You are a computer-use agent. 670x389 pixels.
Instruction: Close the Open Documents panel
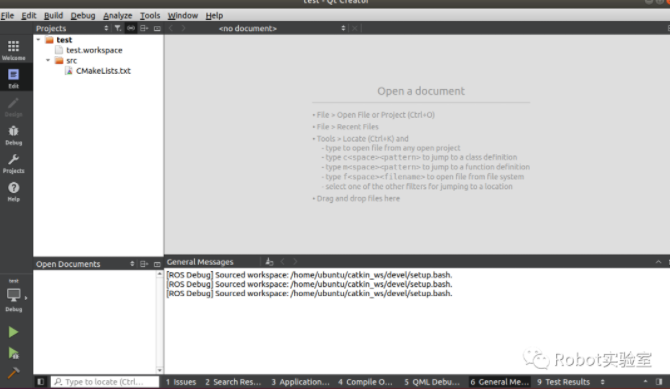coord(157,264)
